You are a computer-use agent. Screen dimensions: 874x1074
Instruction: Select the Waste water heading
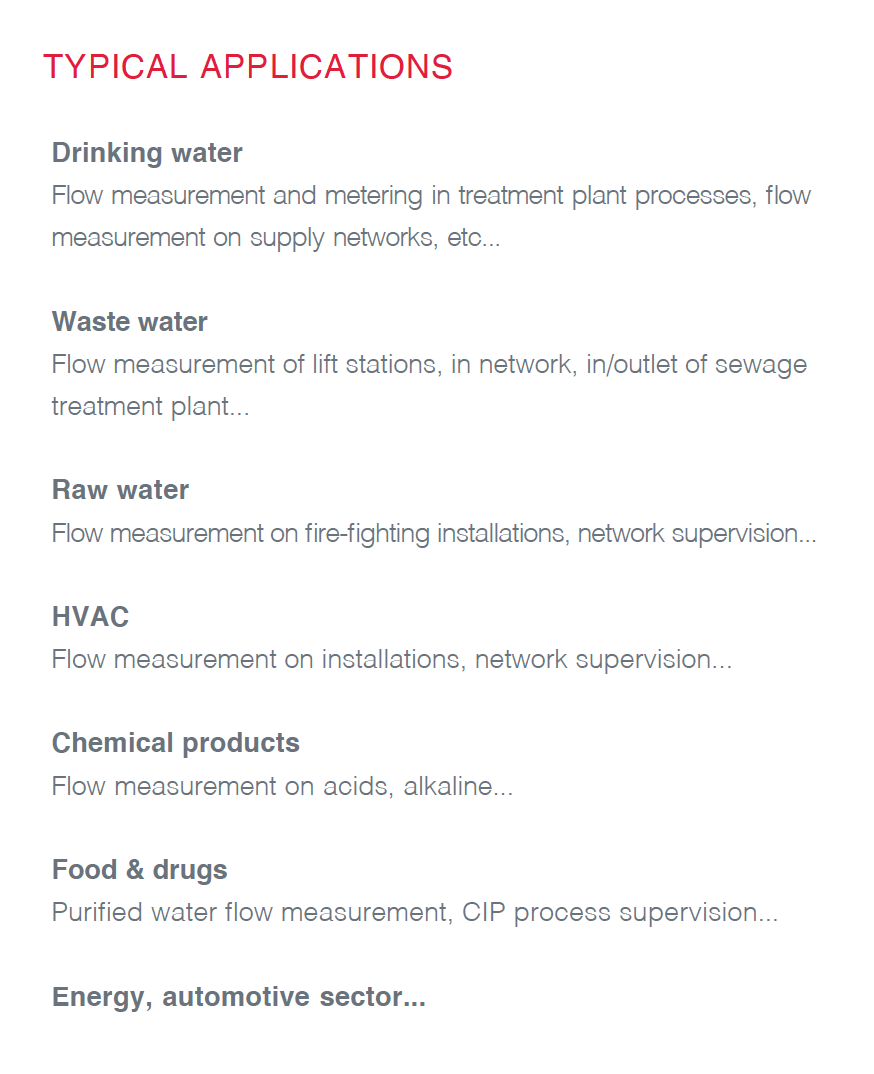coord(129,322)
